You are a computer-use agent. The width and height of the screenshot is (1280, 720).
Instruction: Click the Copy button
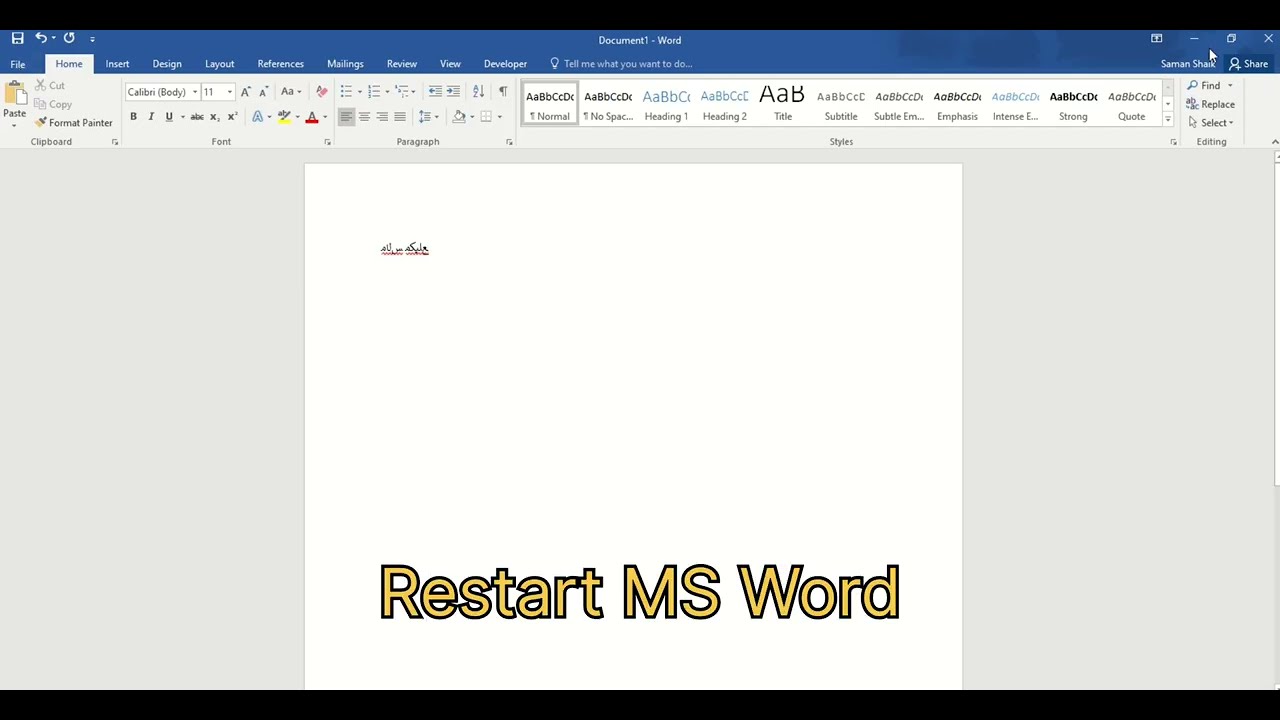[x=53, y=104]
